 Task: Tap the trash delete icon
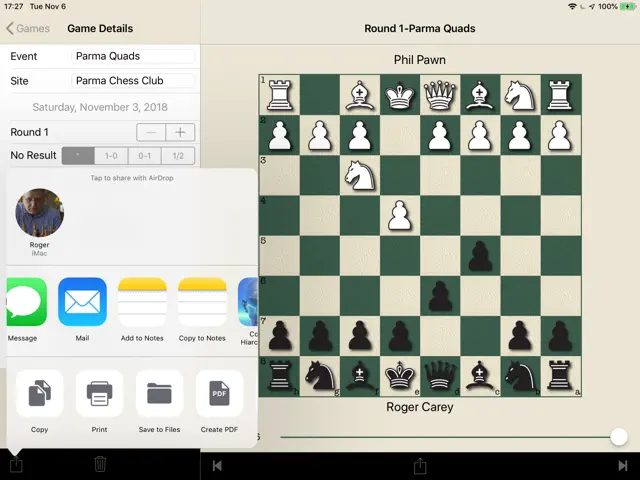coord(100,464)
